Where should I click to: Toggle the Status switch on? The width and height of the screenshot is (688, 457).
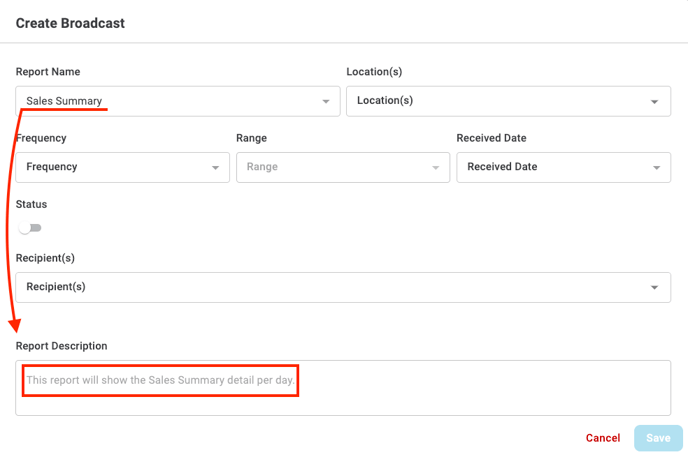(30, 228)
